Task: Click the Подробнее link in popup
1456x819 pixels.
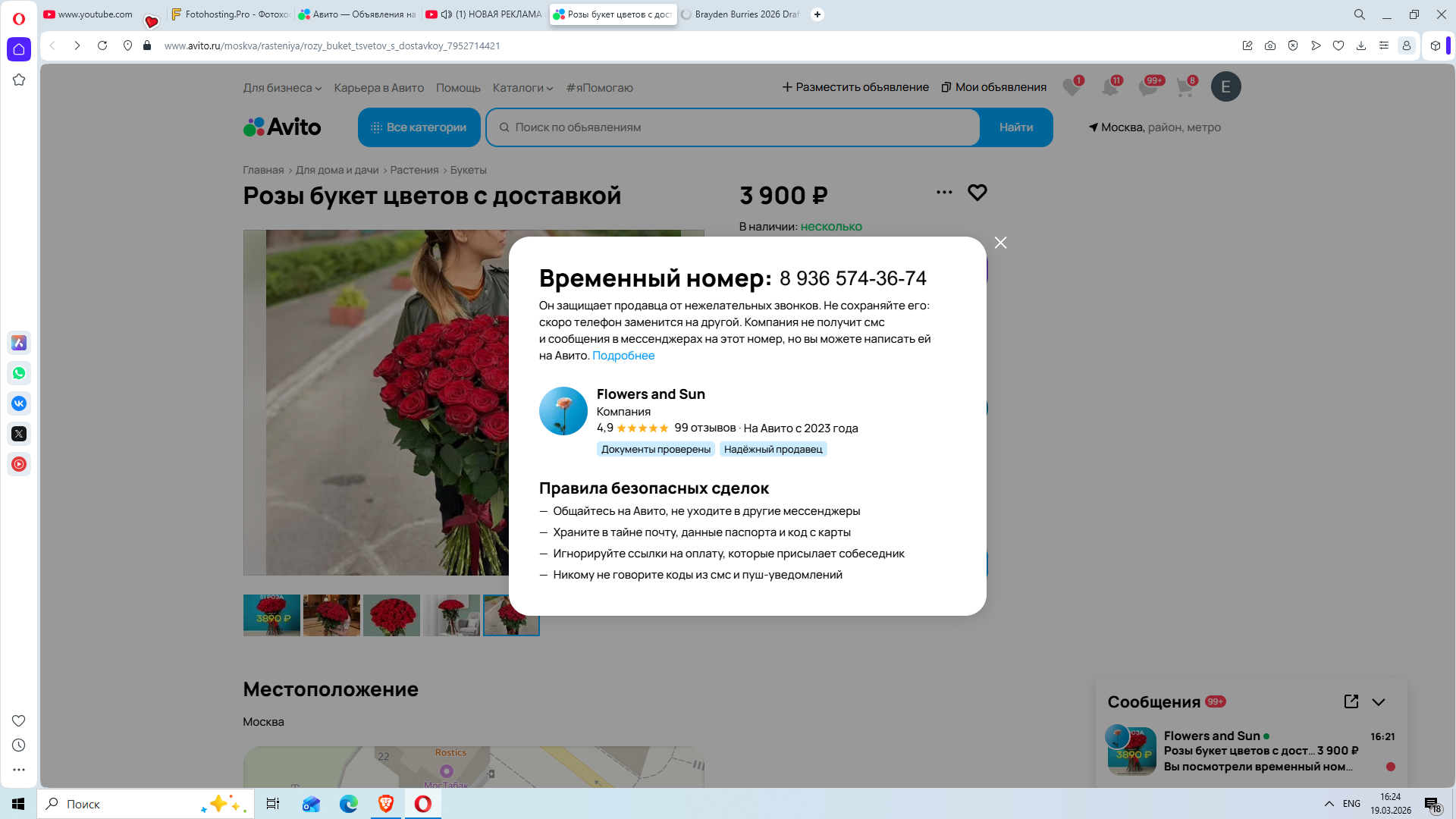Action: (x=623, y=356)
